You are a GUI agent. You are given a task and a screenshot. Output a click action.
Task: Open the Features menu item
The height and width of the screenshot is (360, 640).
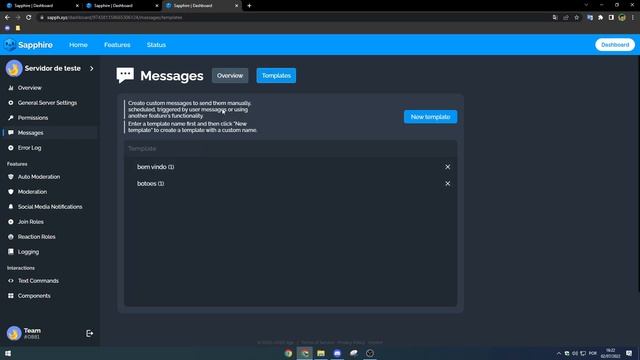point(117,45)
